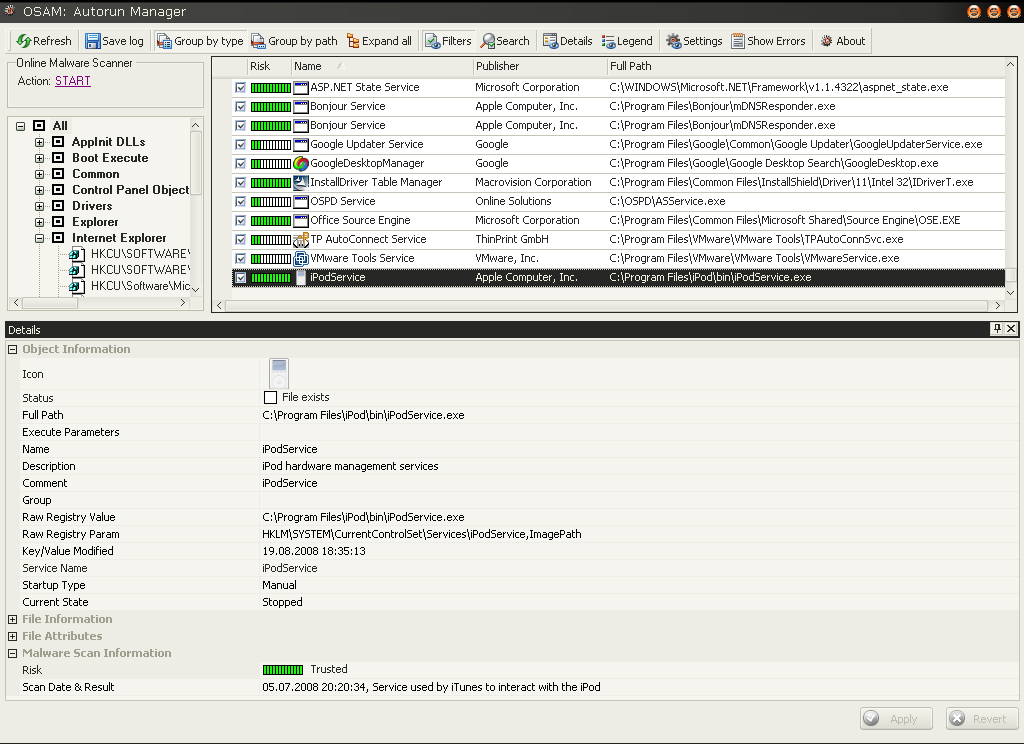Click the OSPD Service risk level bar
Screen dimensions: 1024x744
click(x=271, y=202)
